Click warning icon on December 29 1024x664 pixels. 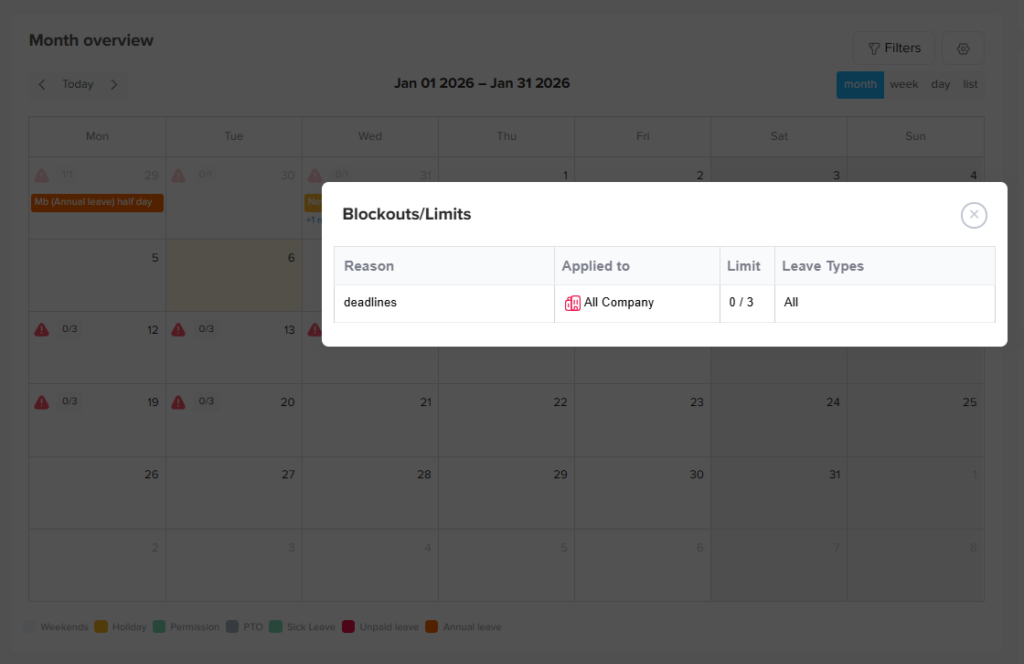tap(42, 175)
